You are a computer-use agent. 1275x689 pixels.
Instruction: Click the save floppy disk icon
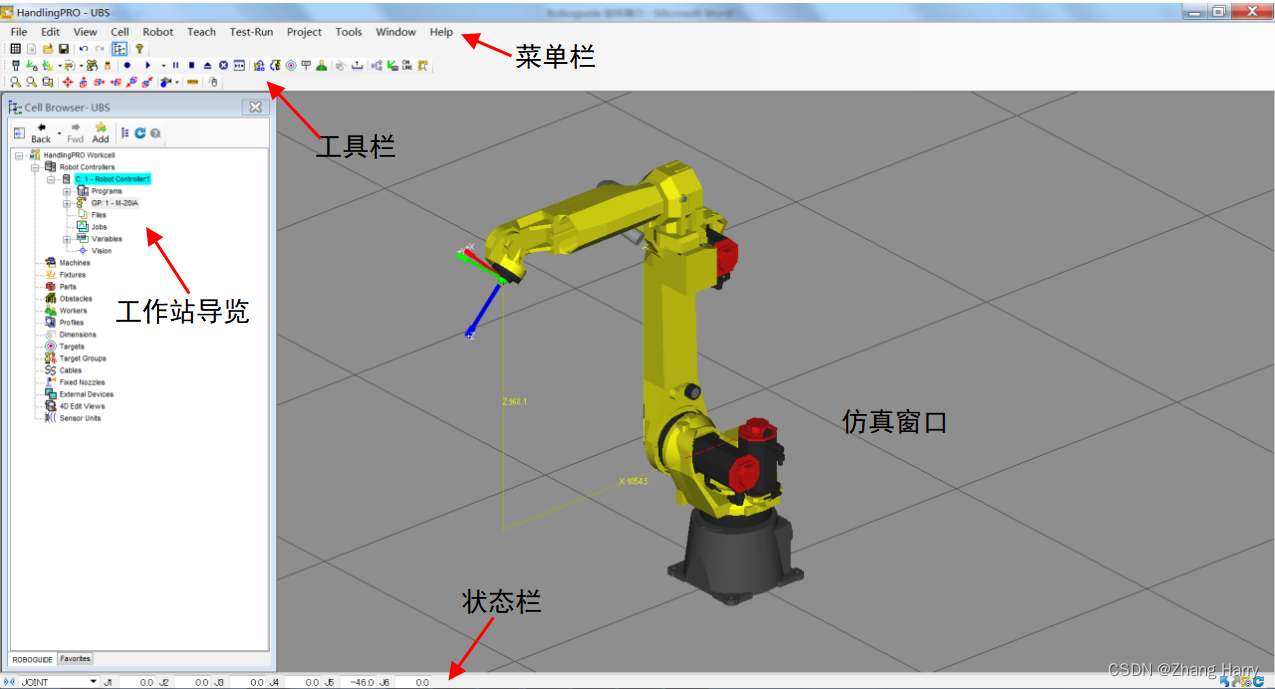click(x=64, y=48)
